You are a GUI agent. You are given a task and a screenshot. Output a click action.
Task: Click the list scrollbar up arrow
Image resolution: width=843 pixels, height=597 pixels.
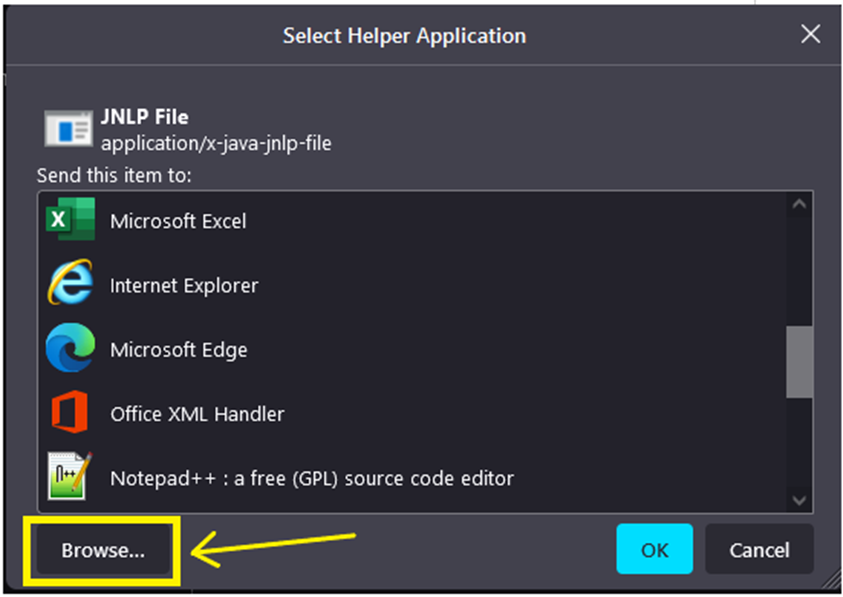click(x=799, y=204)
